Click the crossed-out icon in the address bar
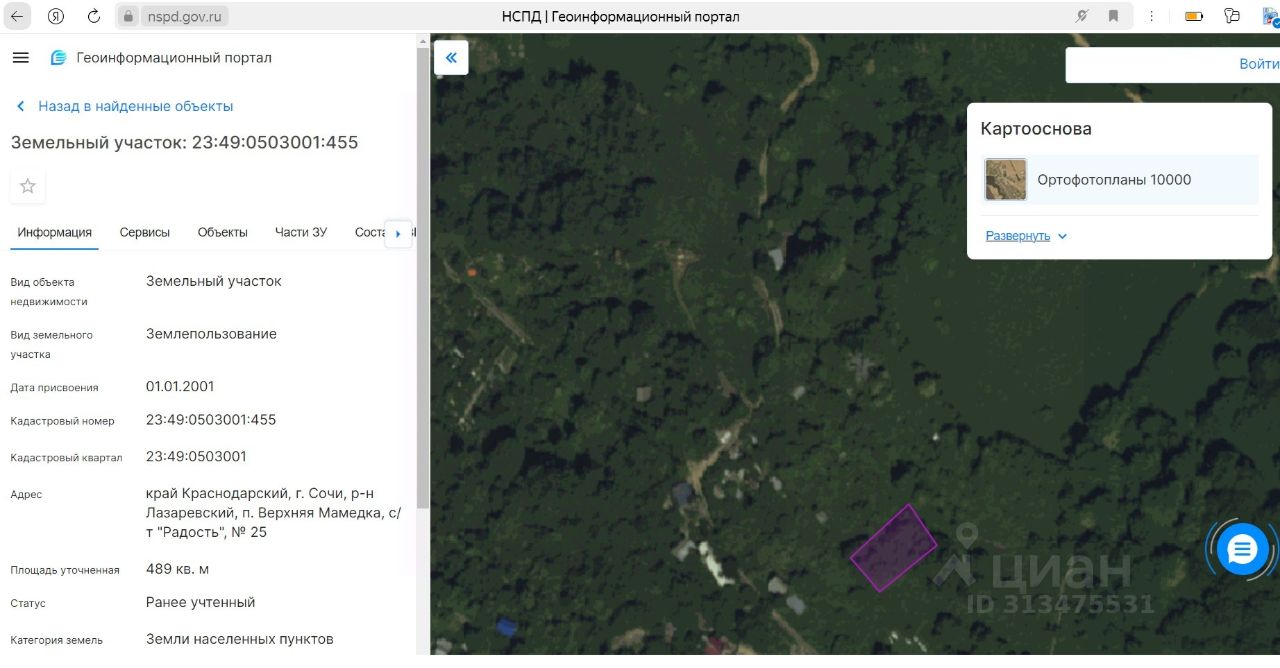Viewport: 1280px width, 668px height. click(x=1082, y=16)
